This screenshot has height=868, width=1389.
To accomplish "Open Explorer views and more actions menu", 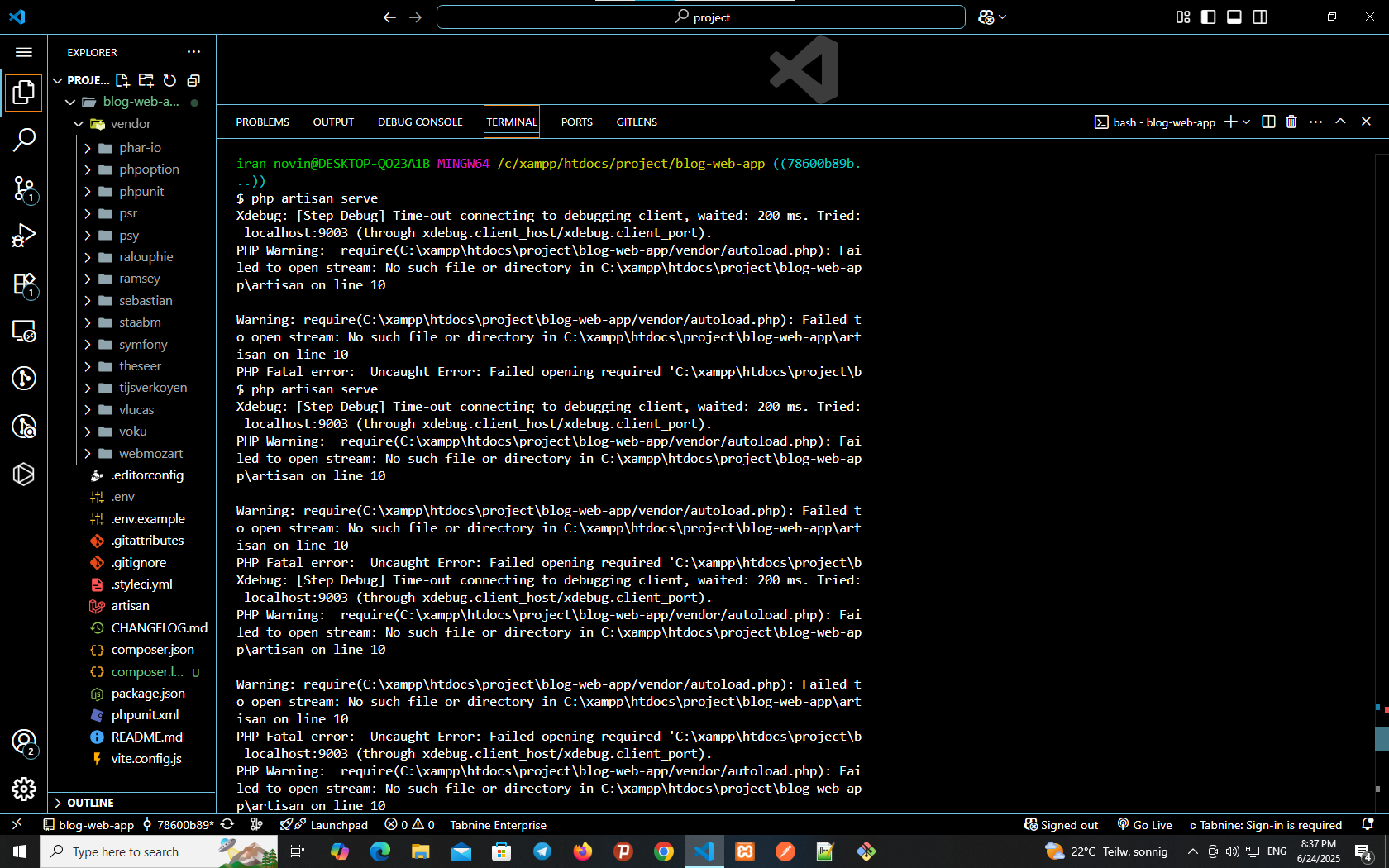I will pos(193,52).
